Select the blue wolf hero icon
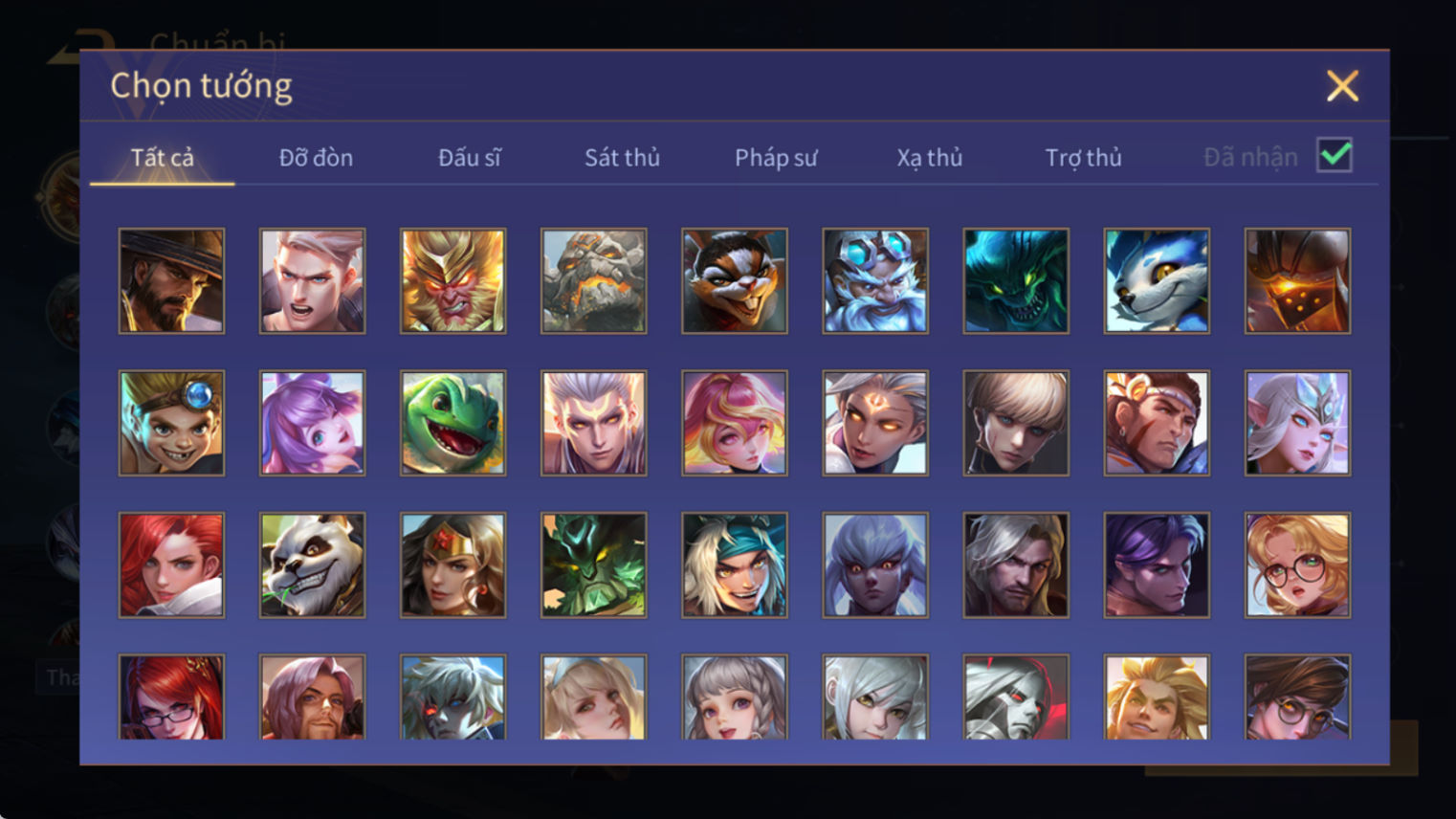 tap(1157, 280)
